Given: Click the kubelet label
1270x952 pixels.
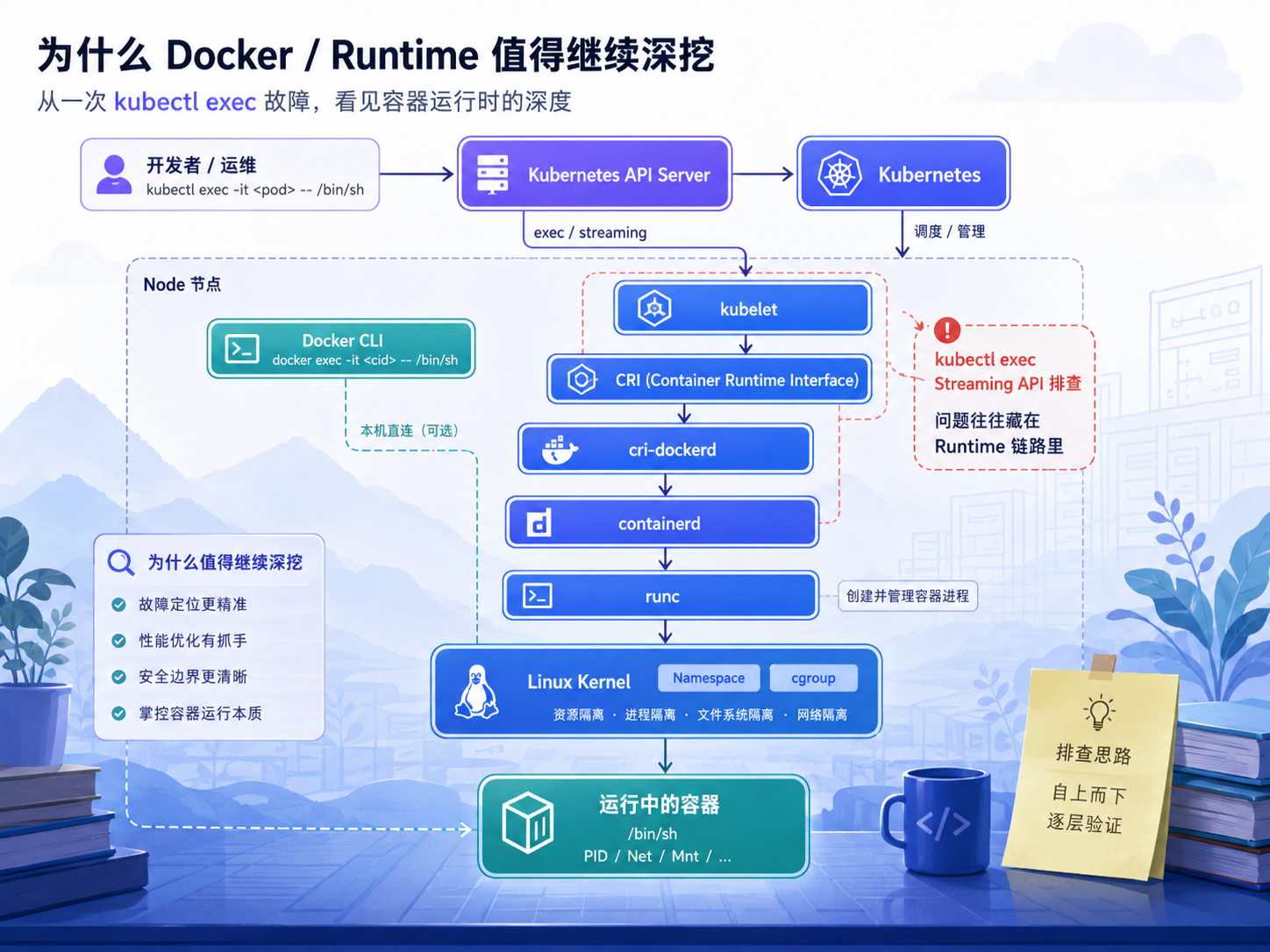Looking at the screenshot, I should (x=749, y=309).
